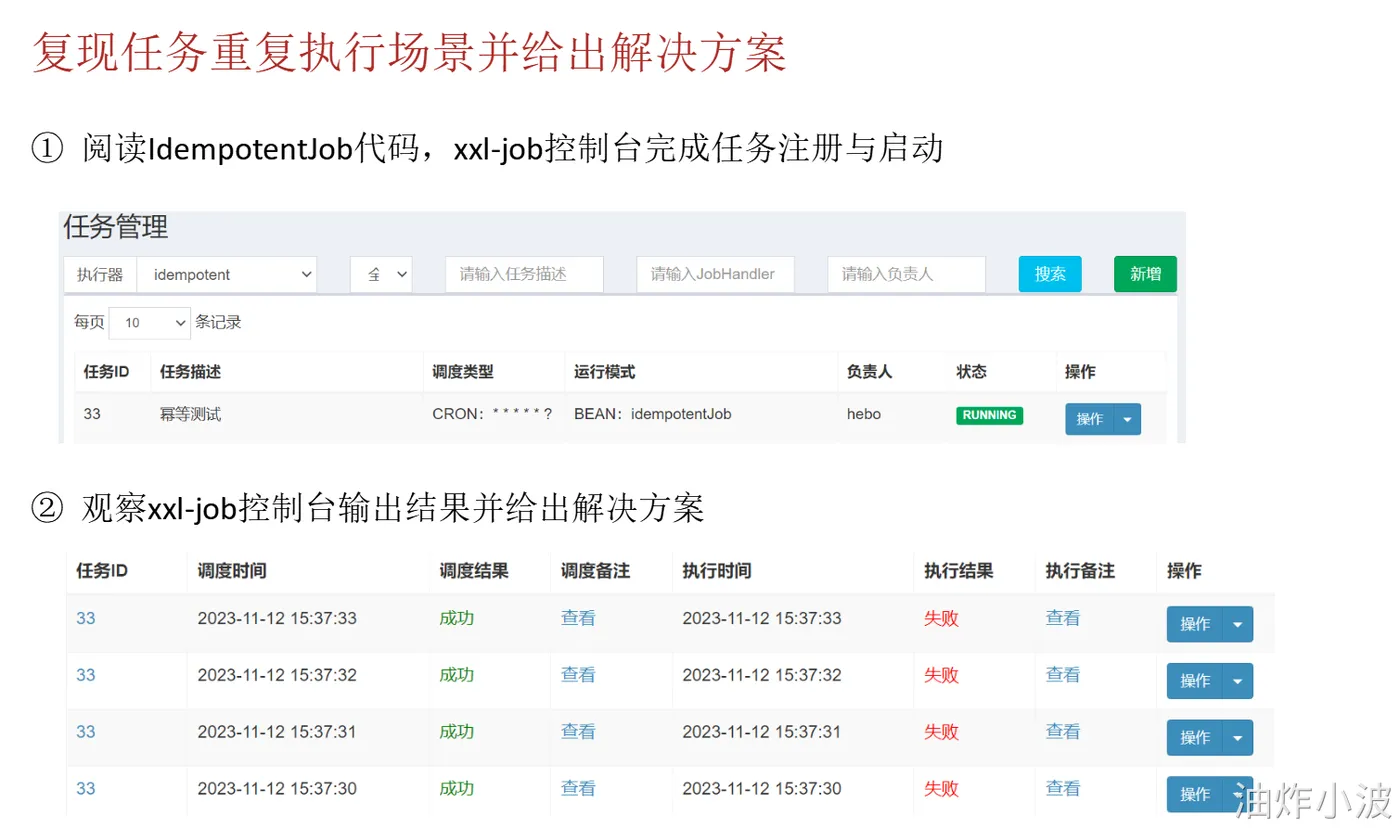
Task: Click the 调度结果 column header
Action: pos(474,571)
